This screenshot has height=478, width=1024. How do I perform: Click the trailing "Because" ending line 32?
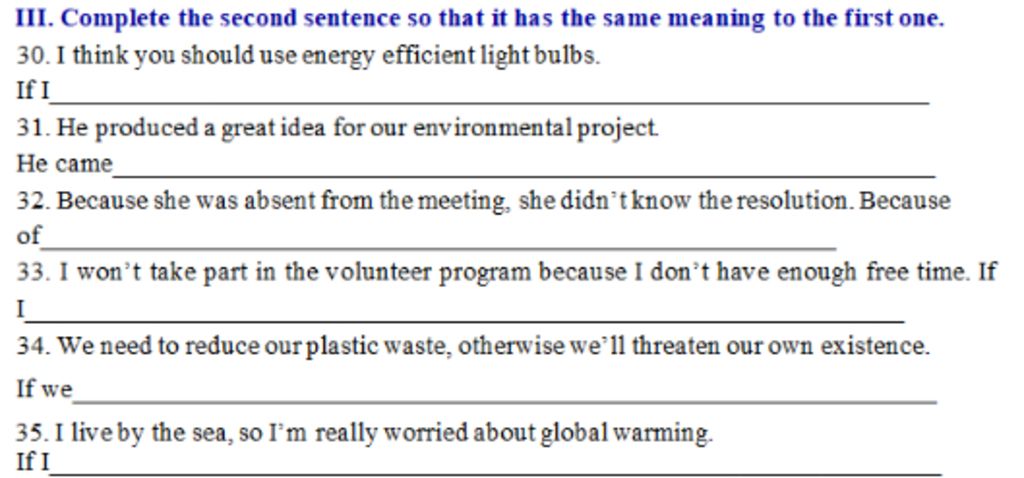904,201
